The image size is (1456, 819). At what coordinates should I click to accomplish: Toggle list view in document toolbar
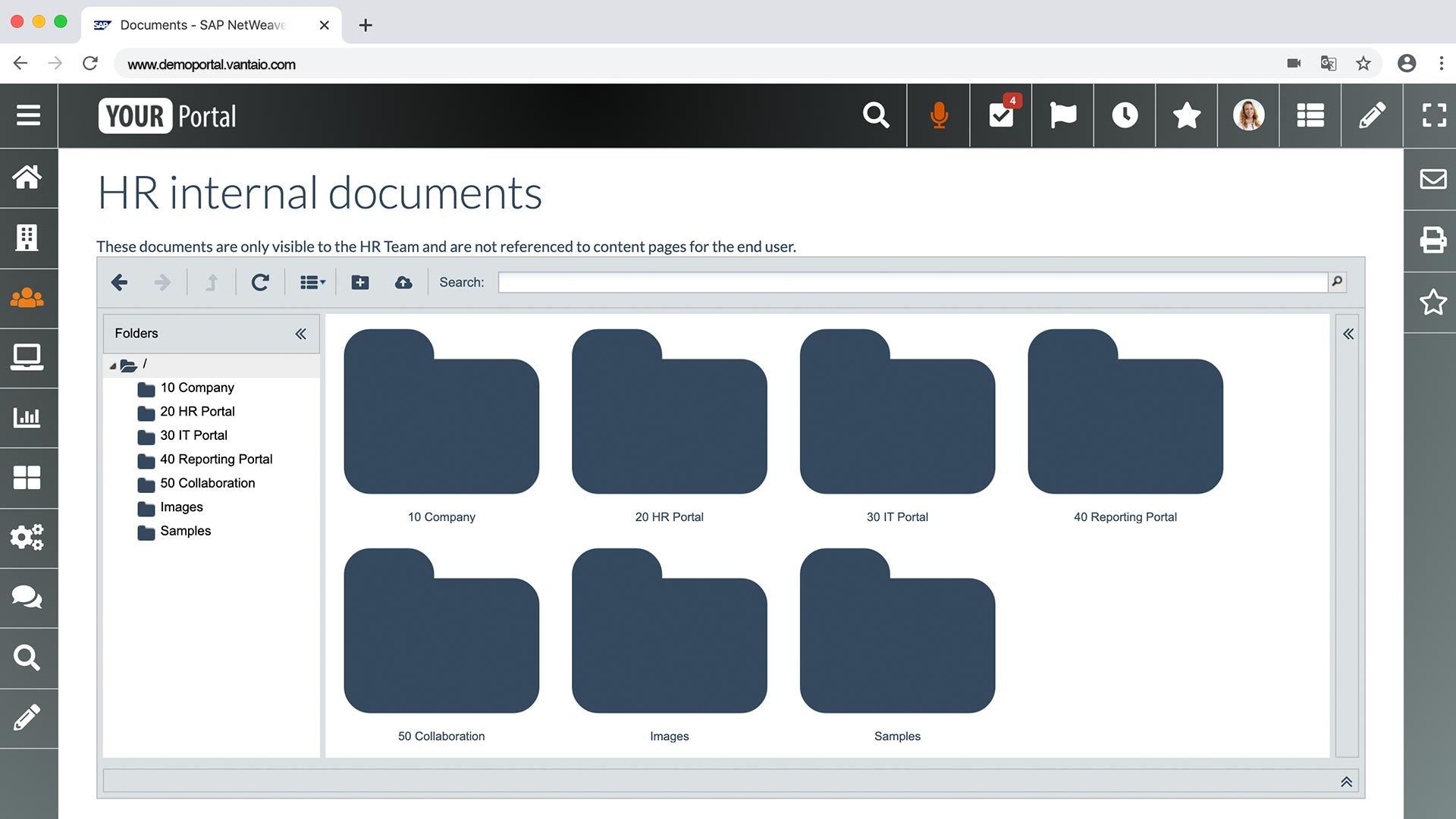311,282
